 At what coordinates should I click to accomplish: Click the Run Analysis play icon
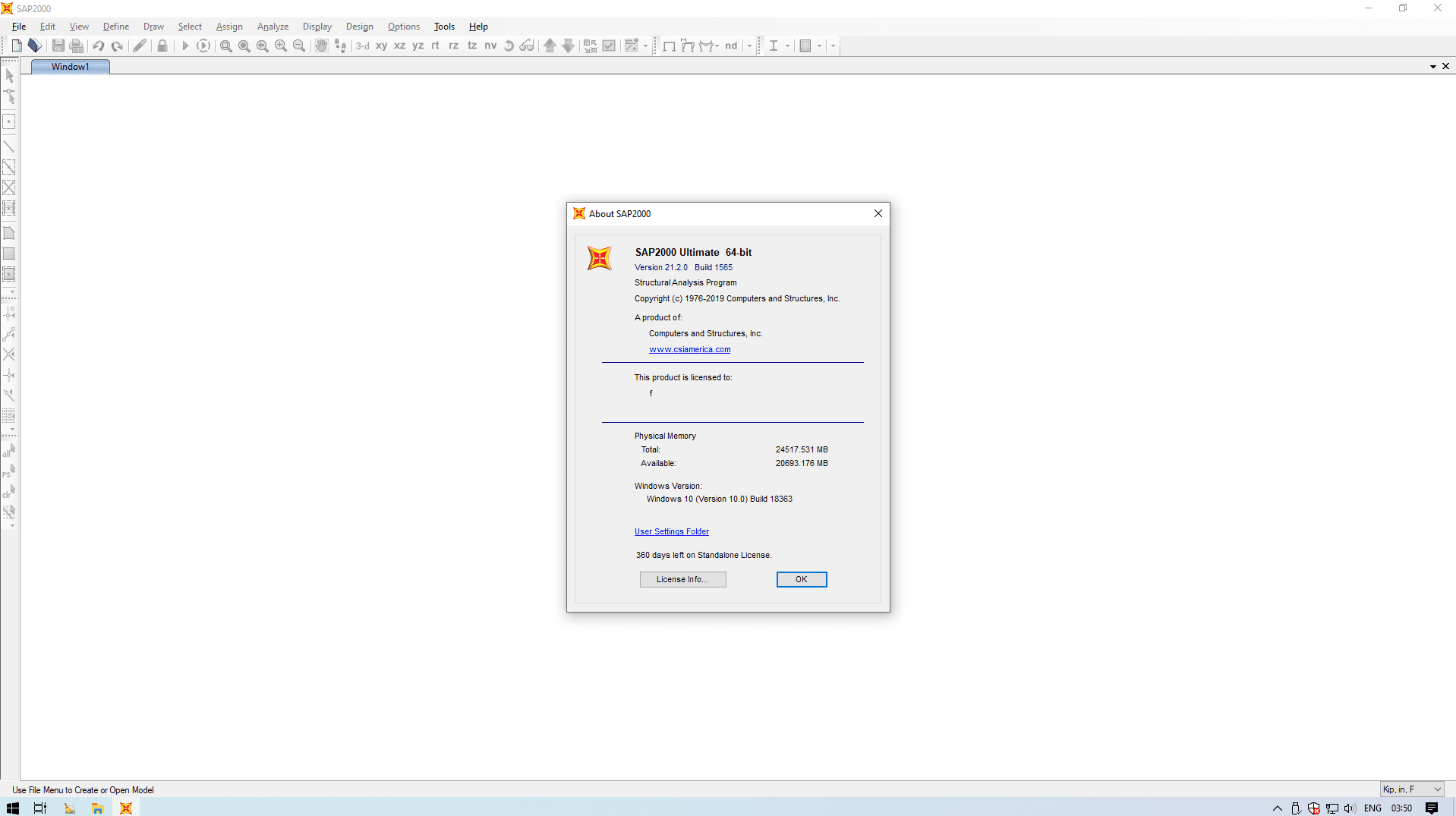click(184, 46)
